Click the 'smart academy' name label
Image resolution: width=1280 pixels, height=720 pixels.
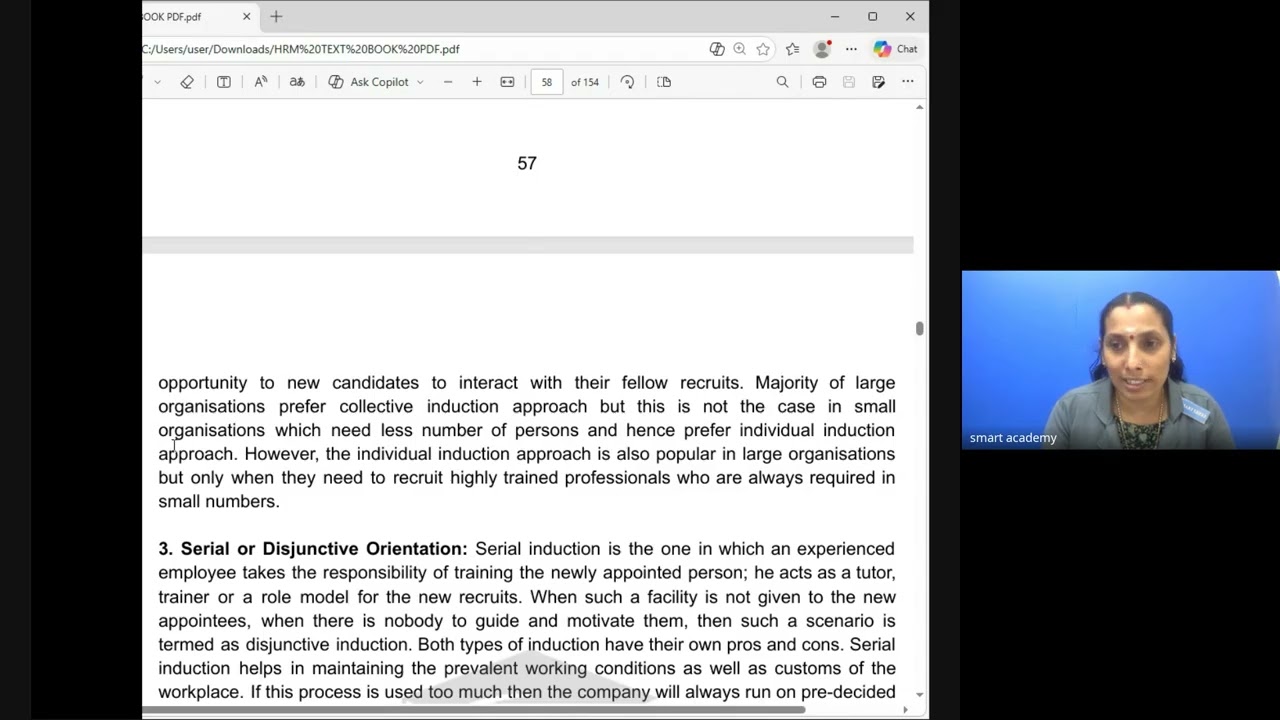coord(1013,438)
